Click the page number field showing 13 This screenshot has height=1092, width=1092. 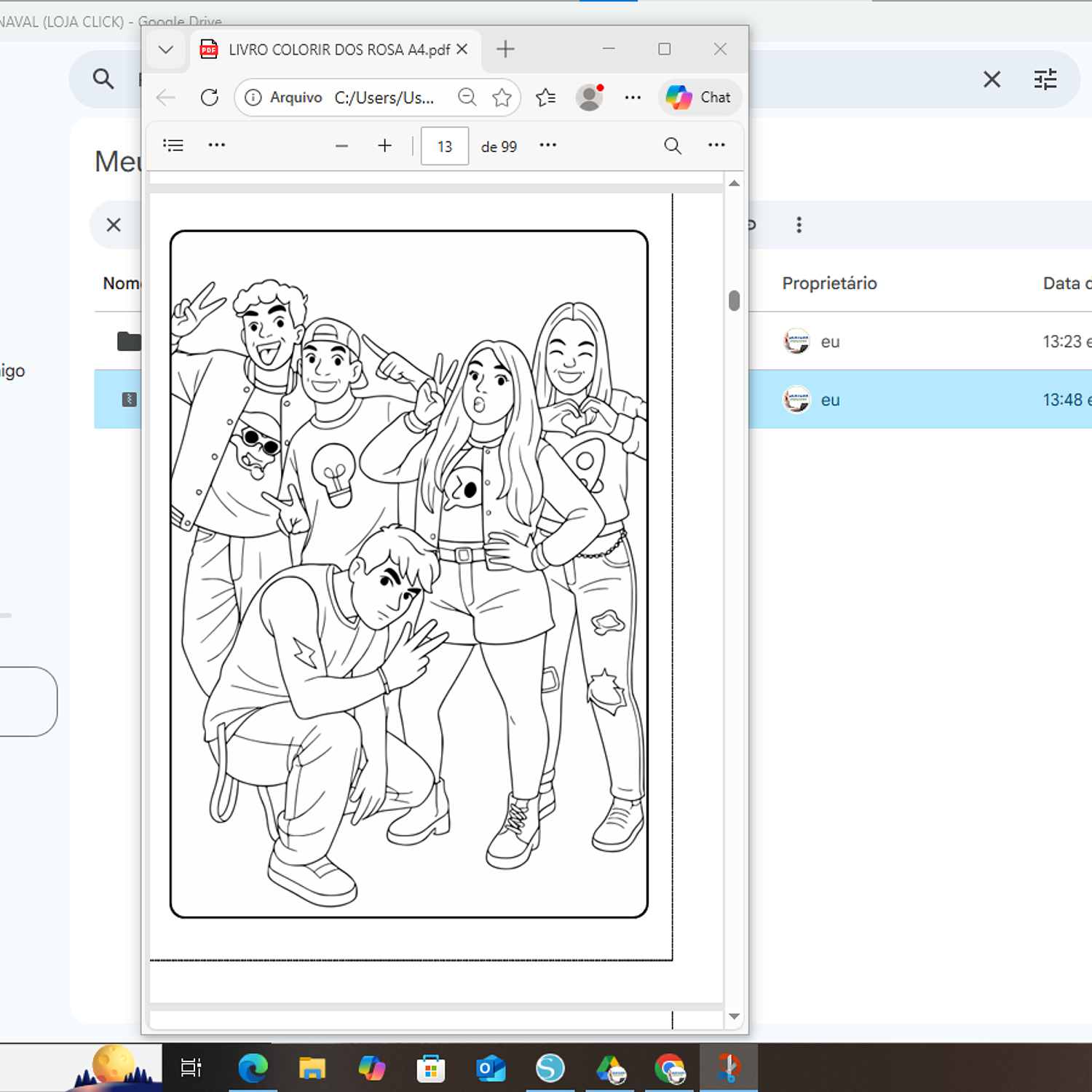click(x=444, y=146)
